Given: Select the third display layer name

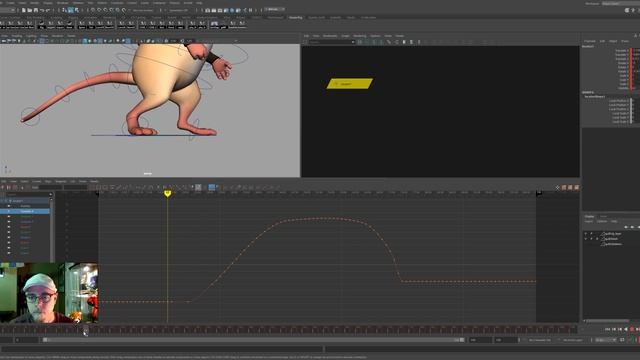Looking at the screenshot, I should pos(614,244).
